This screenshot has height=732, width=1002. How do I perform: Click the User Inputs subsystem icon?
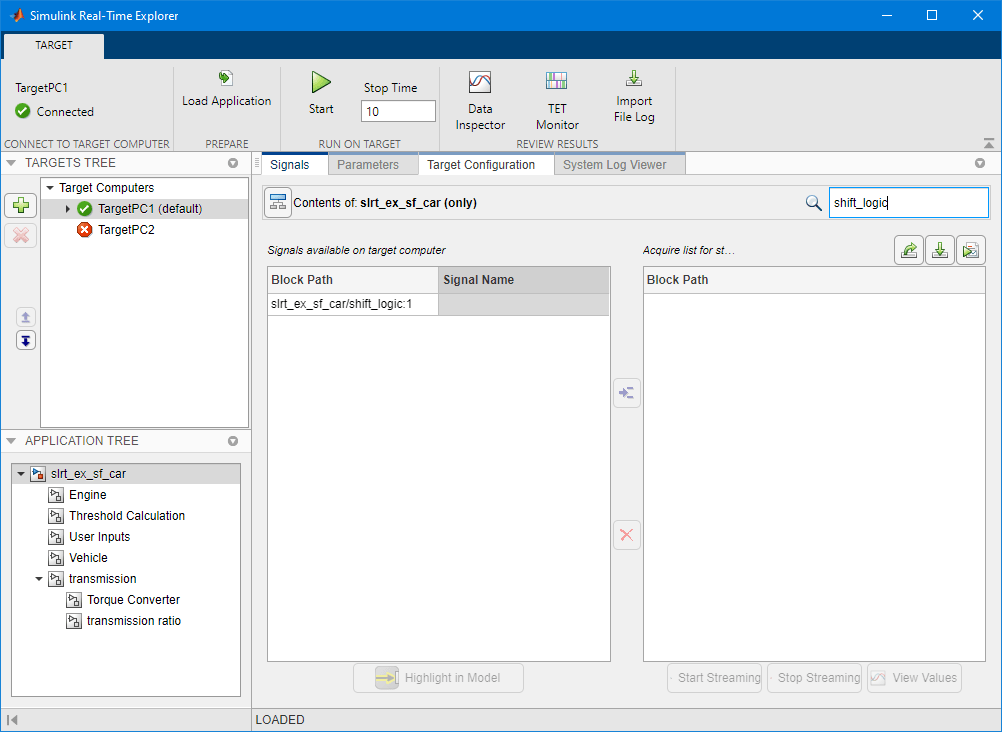point(56,537)
